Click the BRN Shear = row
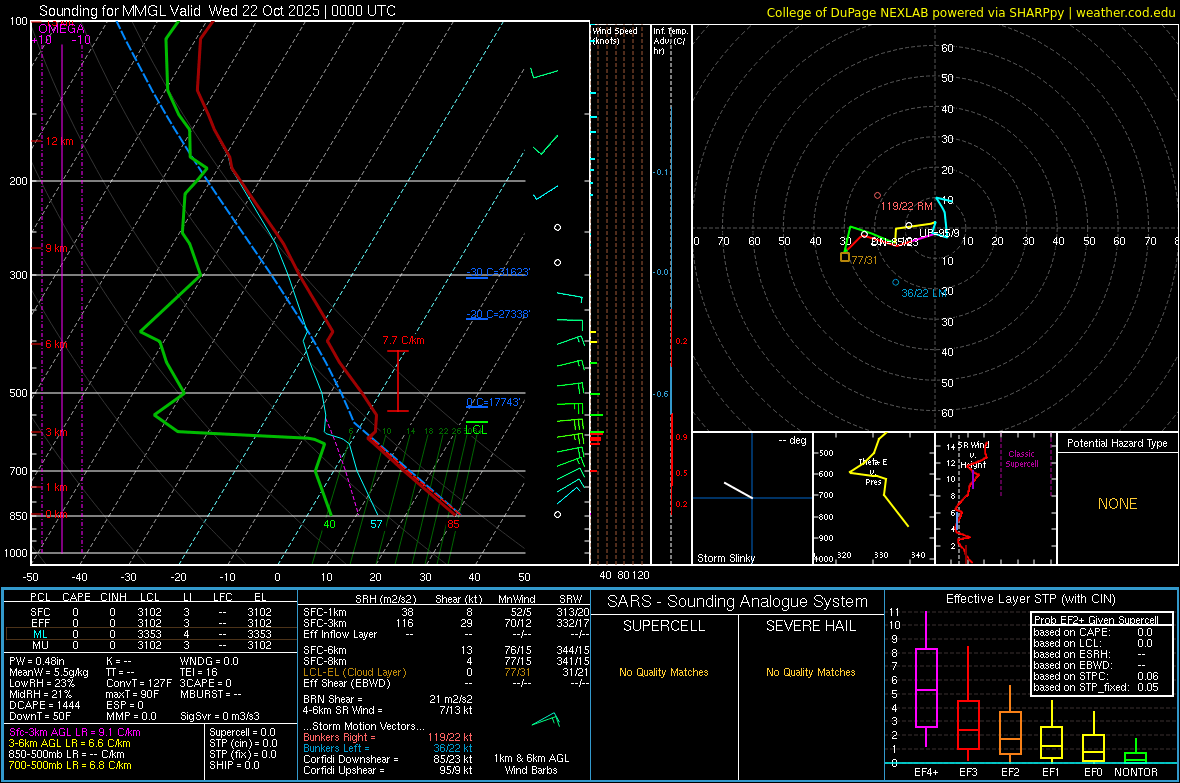The image size is (1180, 783). coord(388,699)
